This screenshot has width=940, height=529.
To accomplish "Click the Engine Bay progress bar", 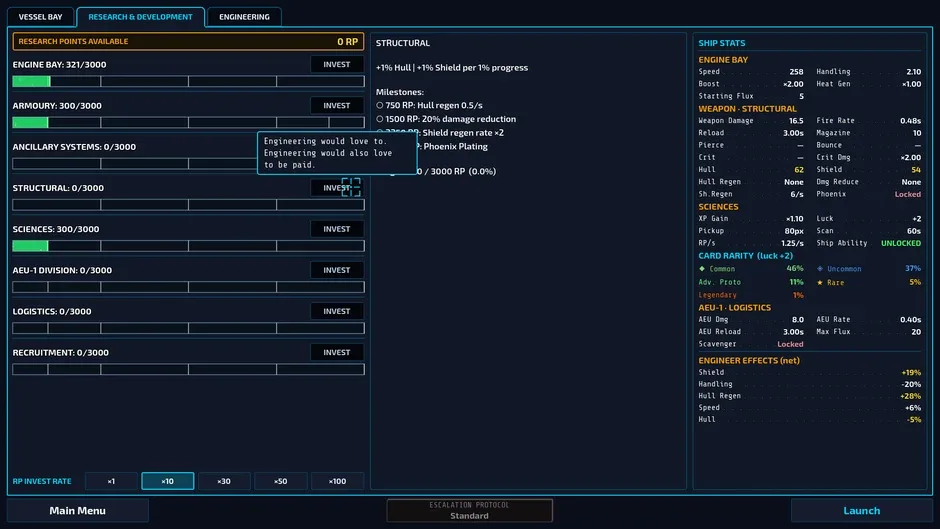I will pos(188,81).
